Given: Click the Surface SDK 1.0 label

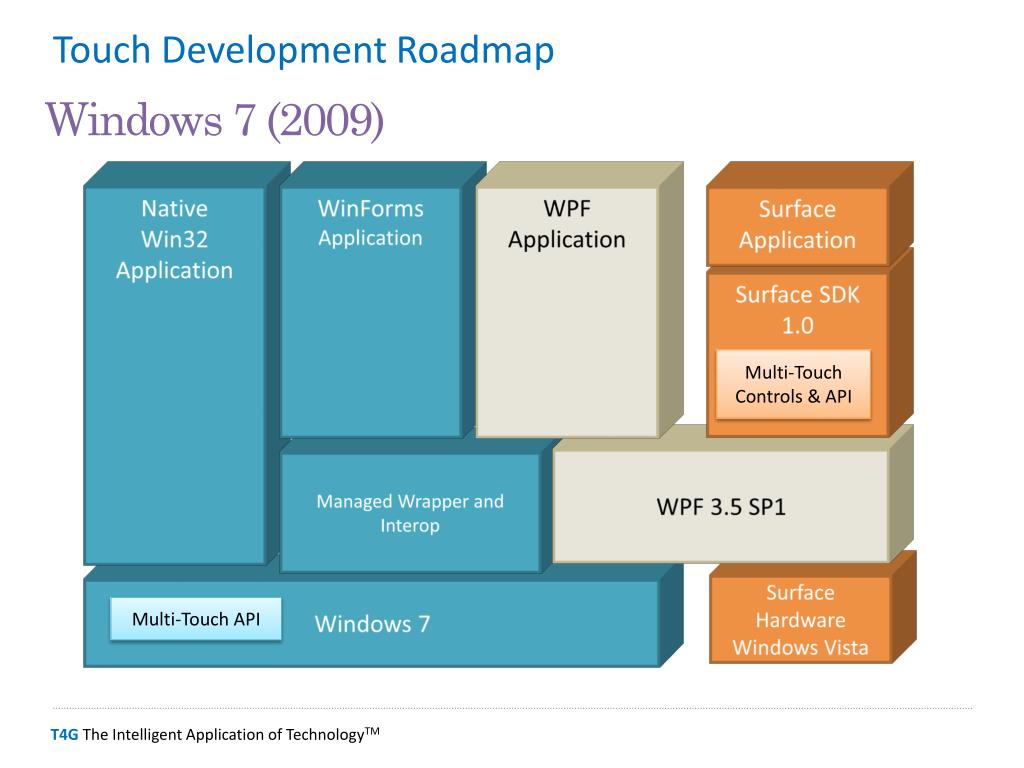Looking at the screenshot, I should click(x=797, y=310).
